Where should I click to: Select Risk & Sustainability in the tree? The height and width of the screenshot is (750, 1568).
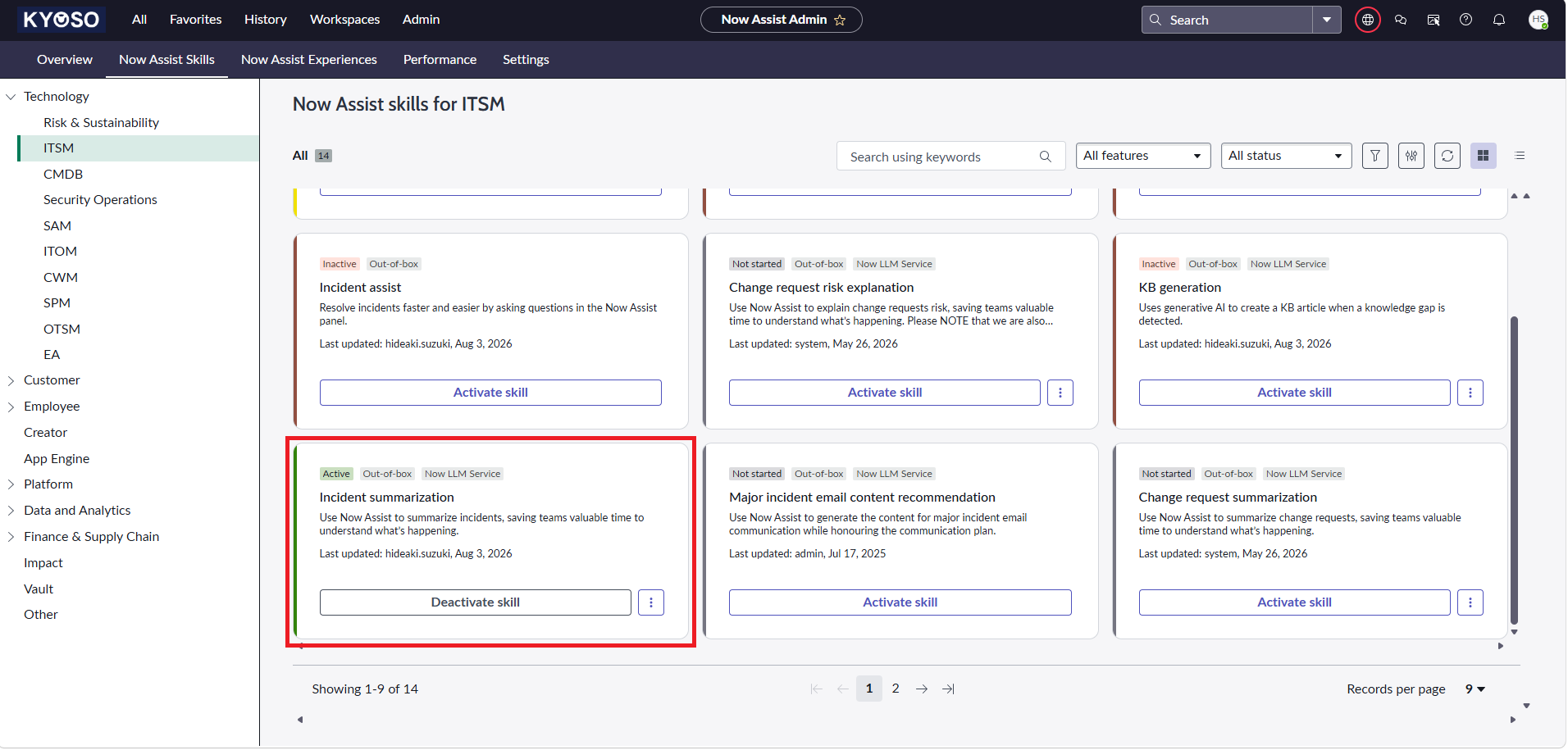coord(102,123)
